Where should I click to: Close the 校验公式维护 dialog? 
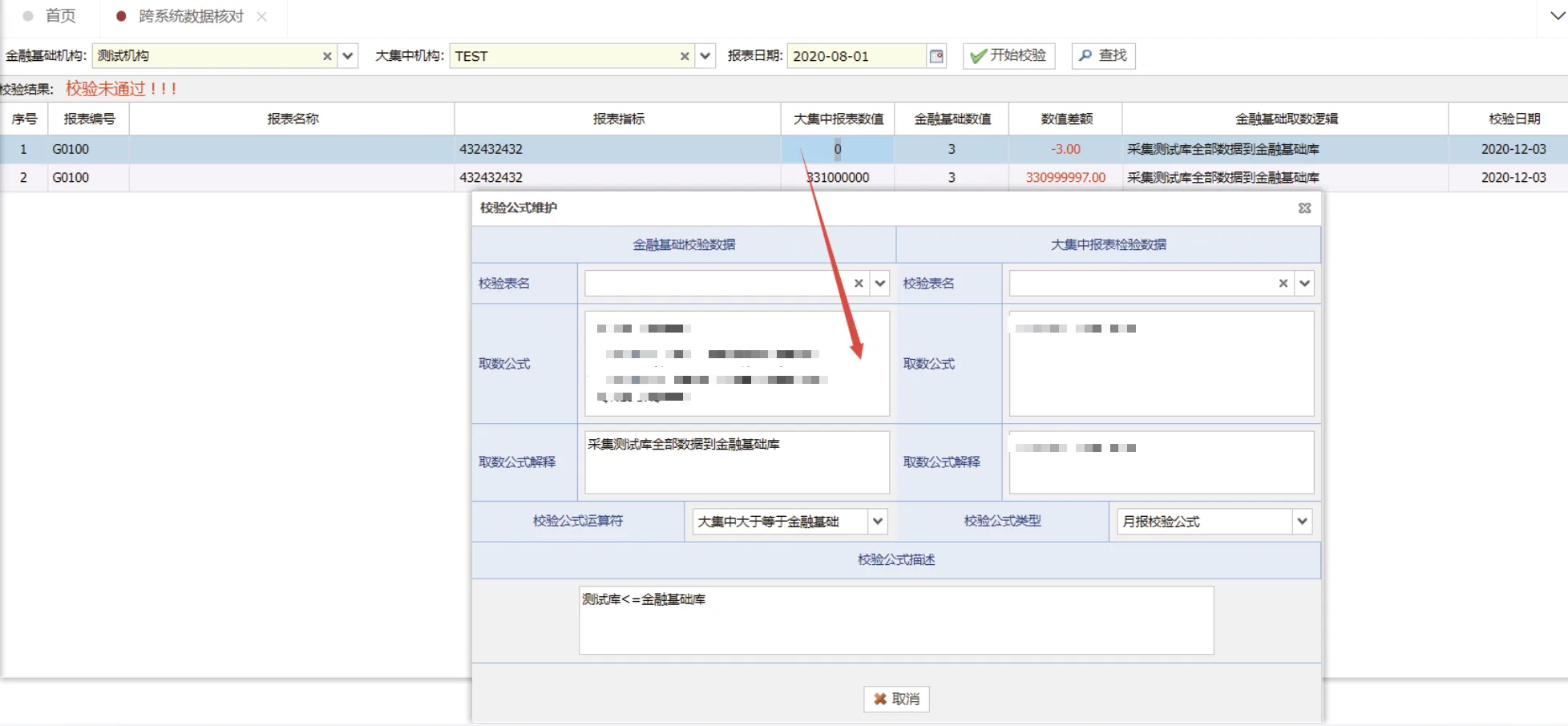tap(1304, 208)
